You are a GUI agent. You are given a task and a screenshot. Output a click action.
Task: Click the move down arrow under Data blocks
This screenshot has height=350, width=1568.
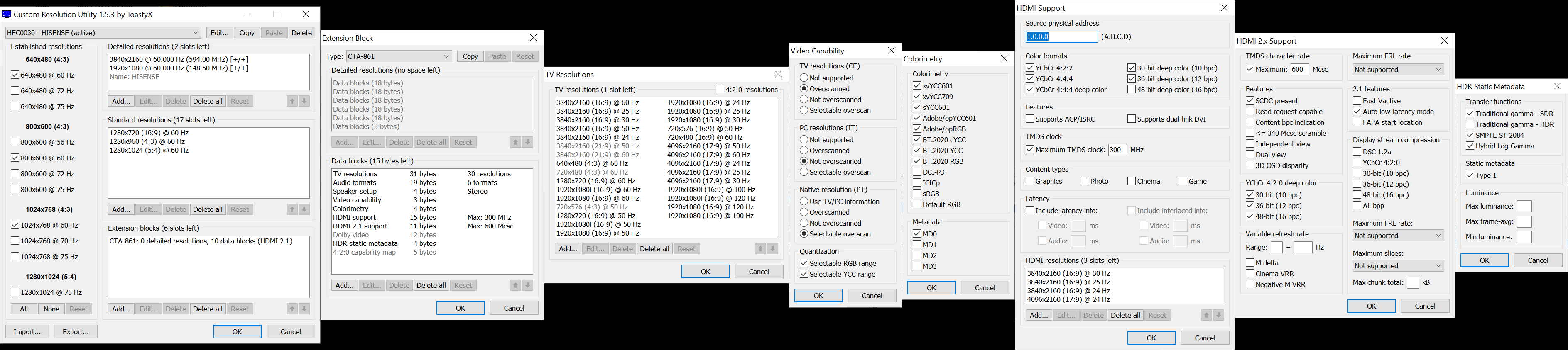tap(528, 286)
